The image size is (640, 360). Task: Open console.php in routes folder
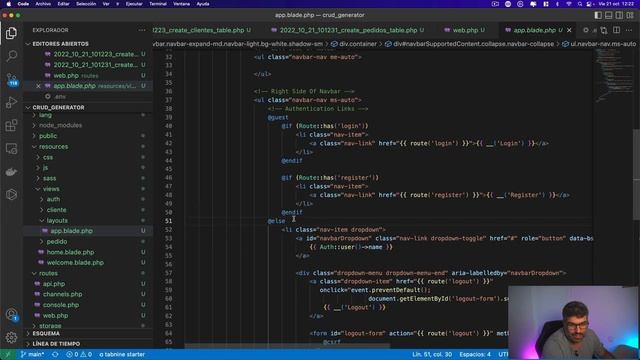[x=61, y=305]
